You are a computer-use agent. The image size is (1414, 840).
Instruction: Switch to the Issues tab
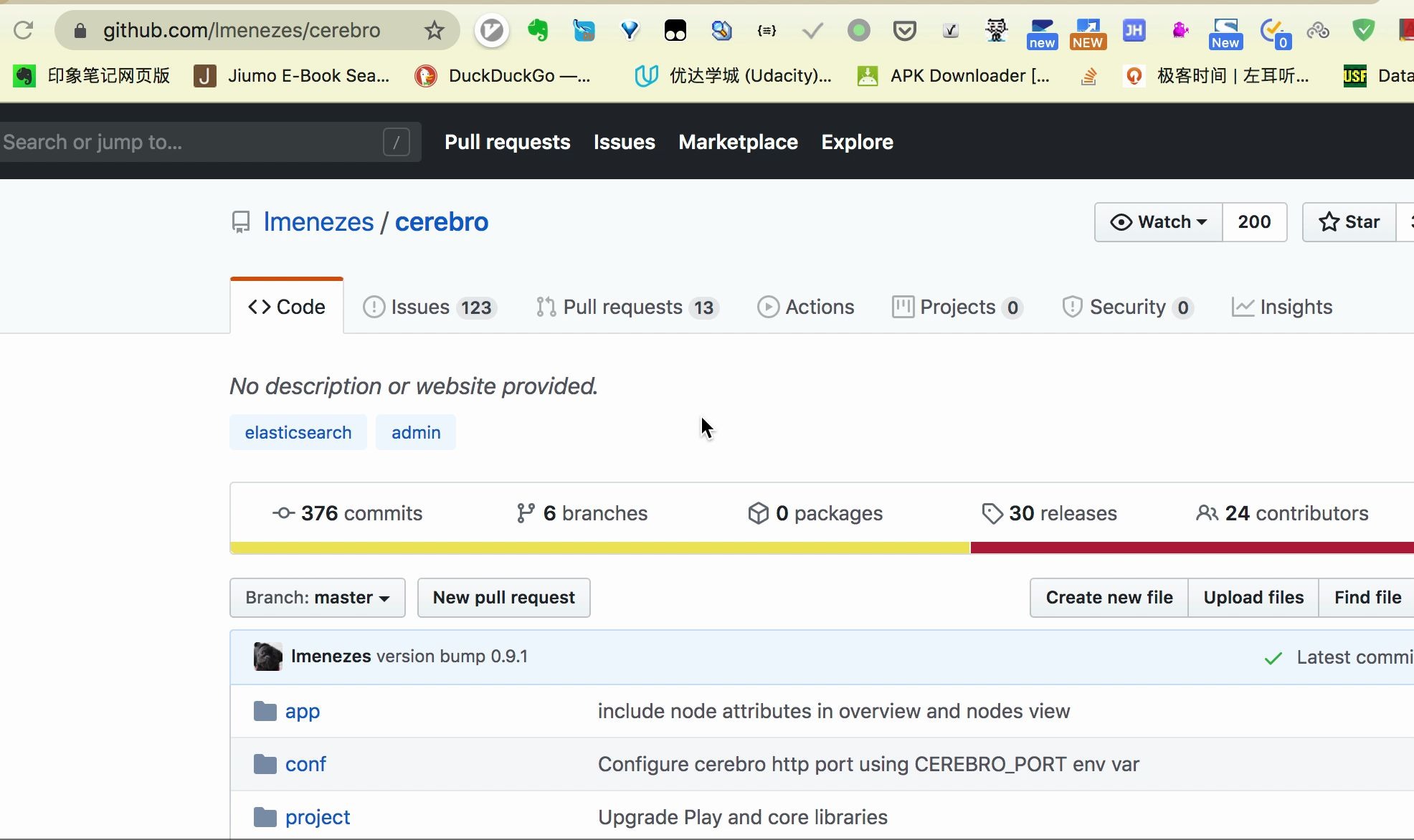tap(430, 307)
